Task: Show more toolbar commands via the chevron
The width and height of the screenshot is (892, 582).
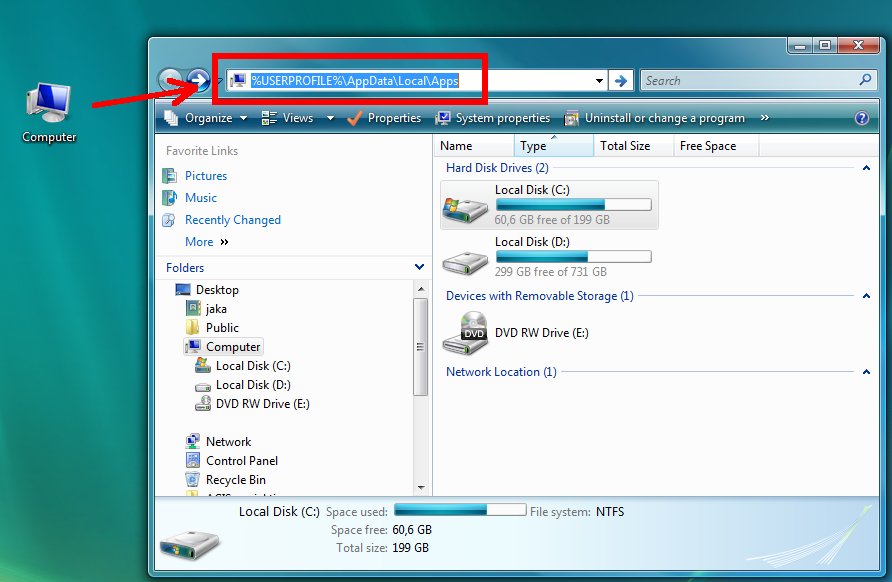Action: [765, 118]
